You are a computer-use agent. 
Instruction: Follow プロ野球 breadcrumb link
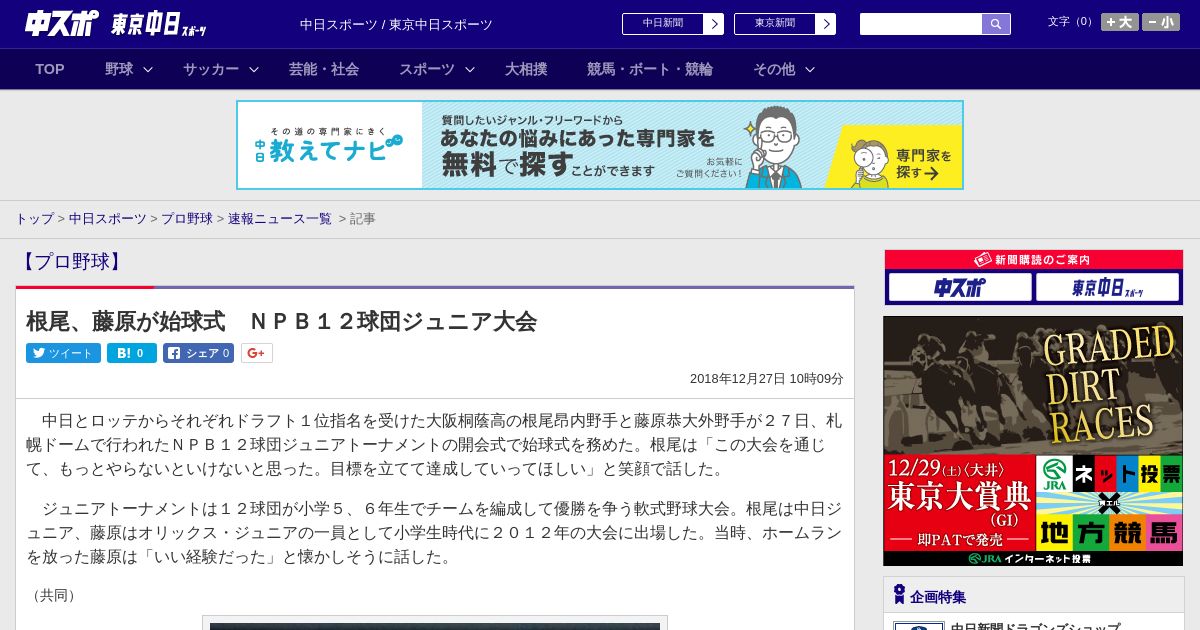(187, 218)
